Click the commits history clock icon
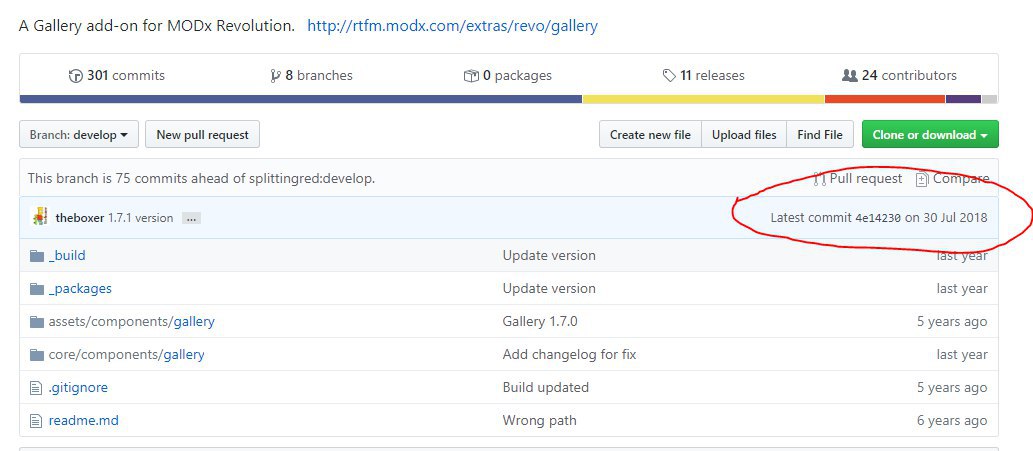The image size is (1033, 451). pyautogui.click(x=76, y=76)
